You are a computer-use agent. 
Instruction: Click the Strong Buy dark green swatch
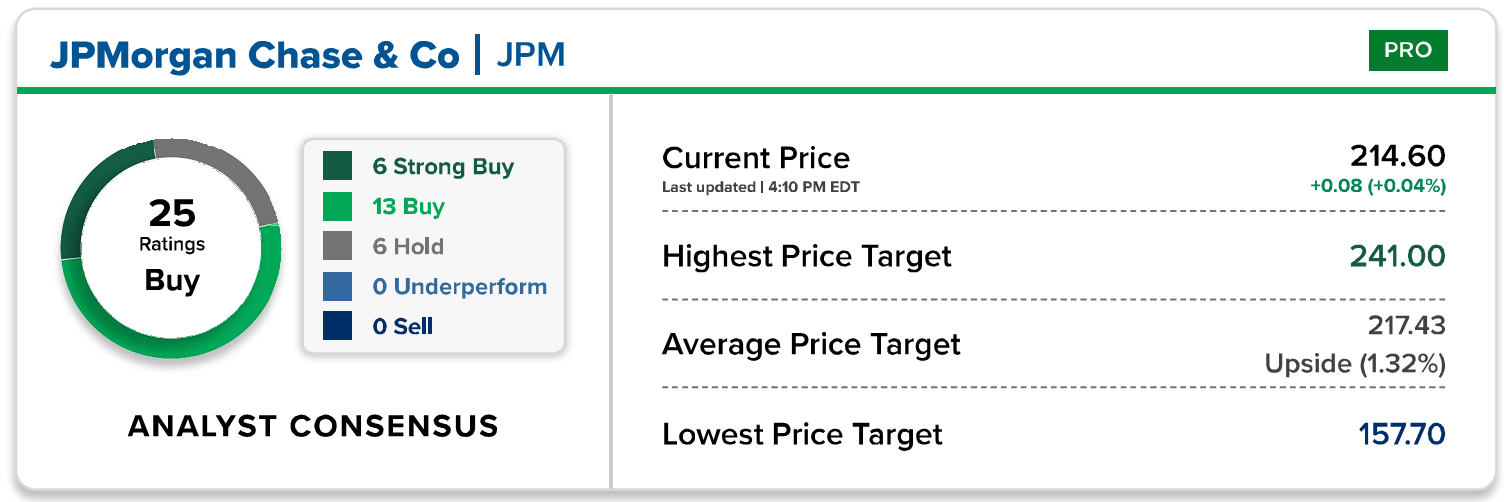tap(338, 166)
